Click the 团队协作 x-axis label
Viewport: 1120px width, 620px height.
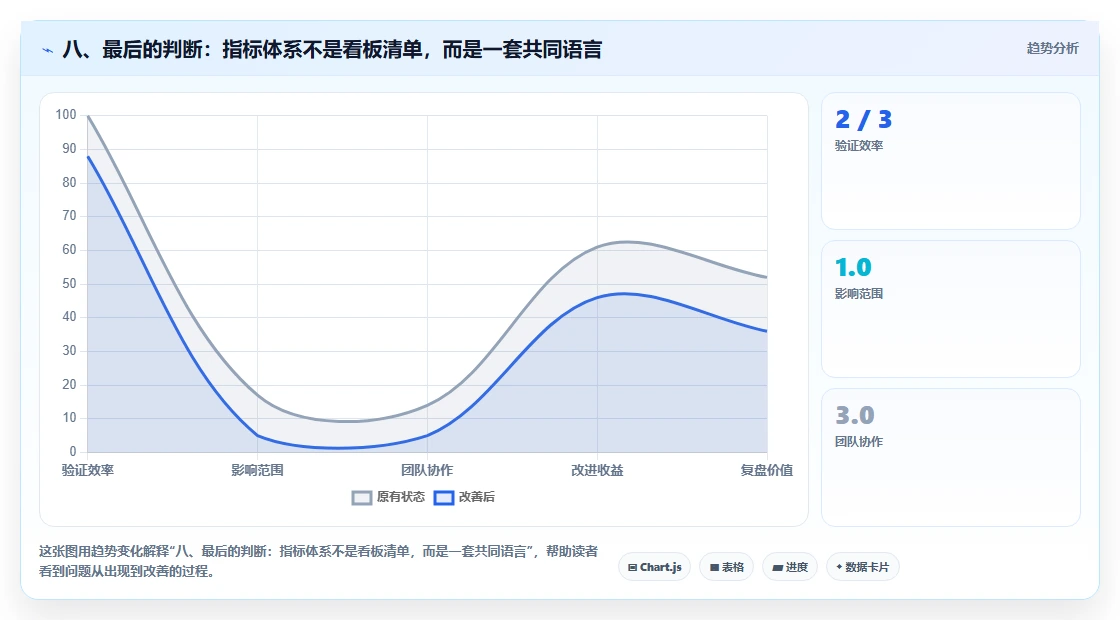tap(427, 470)
